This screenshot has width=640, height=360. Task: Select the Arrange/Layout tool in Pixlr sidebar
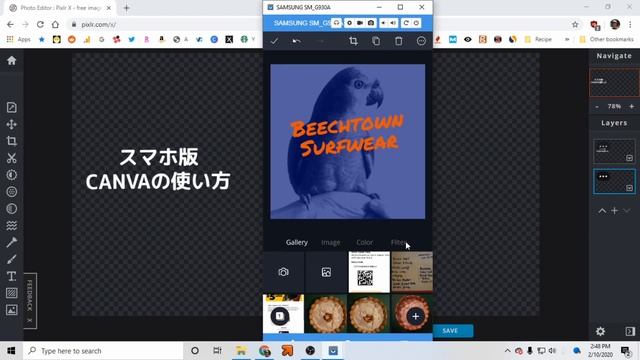pyautogui.click(x=11, y=107)
